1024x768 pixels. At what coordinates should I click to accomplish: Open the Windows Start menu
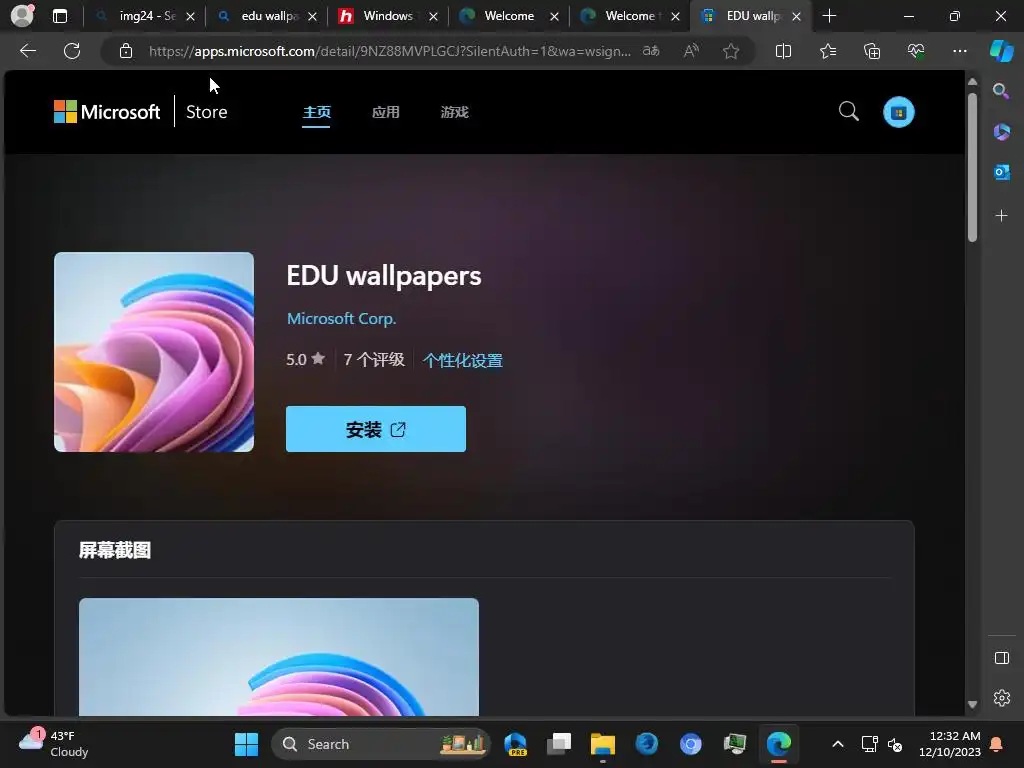point(246,744)
